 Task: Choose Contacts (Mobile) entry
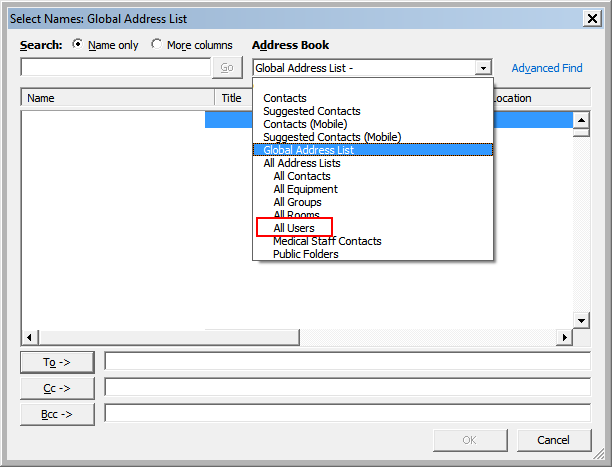(x=305, y=124)
